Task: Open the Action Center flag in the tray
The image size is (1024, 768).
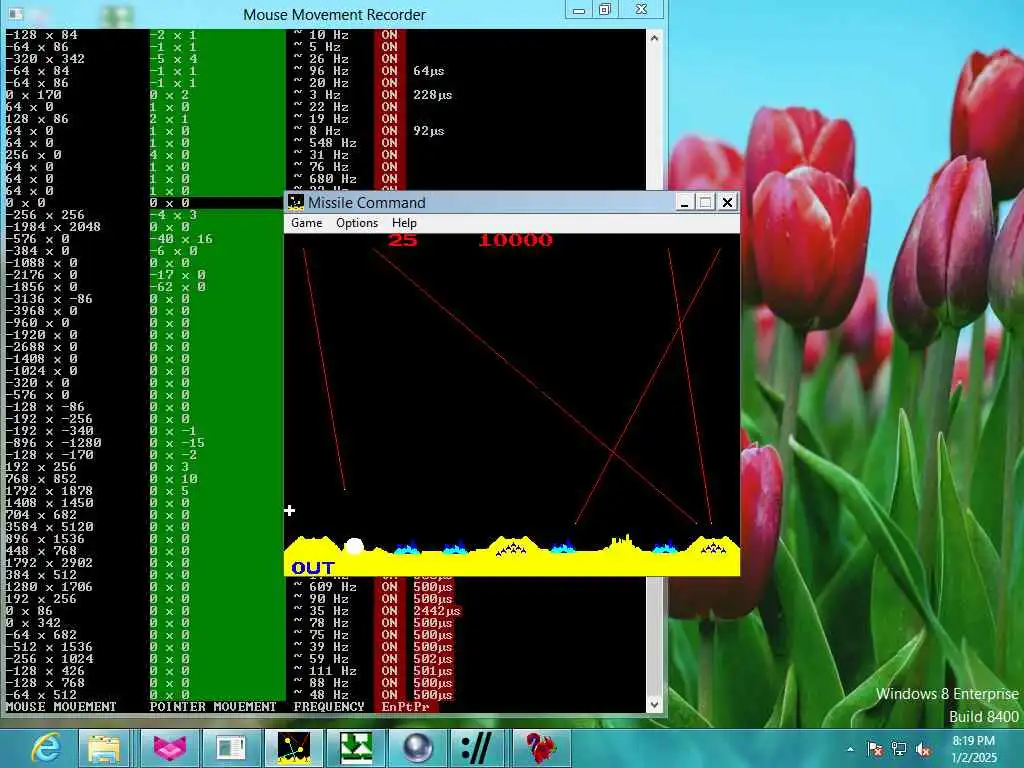Action: [x=874, y=749]
